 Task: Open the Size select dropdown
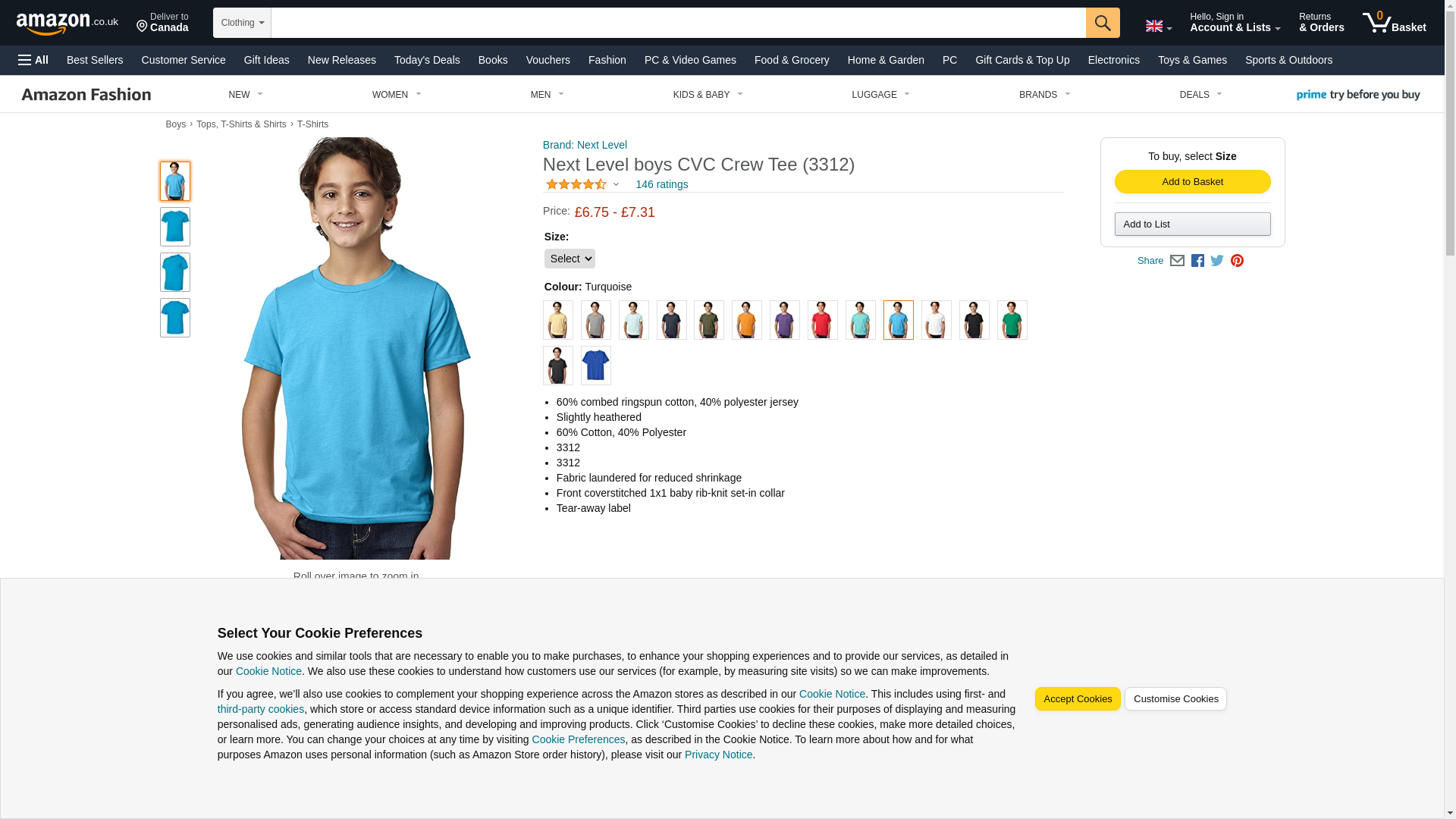pos(570,259)
